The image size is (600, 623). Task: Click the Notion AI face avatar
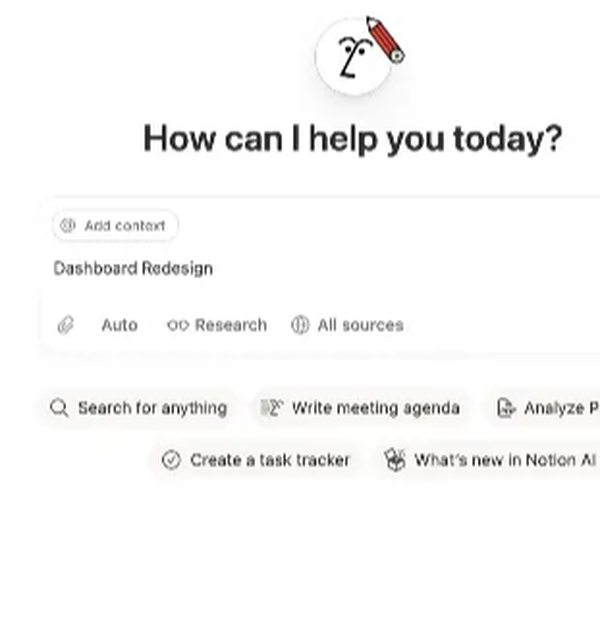[x=352, y=56]
